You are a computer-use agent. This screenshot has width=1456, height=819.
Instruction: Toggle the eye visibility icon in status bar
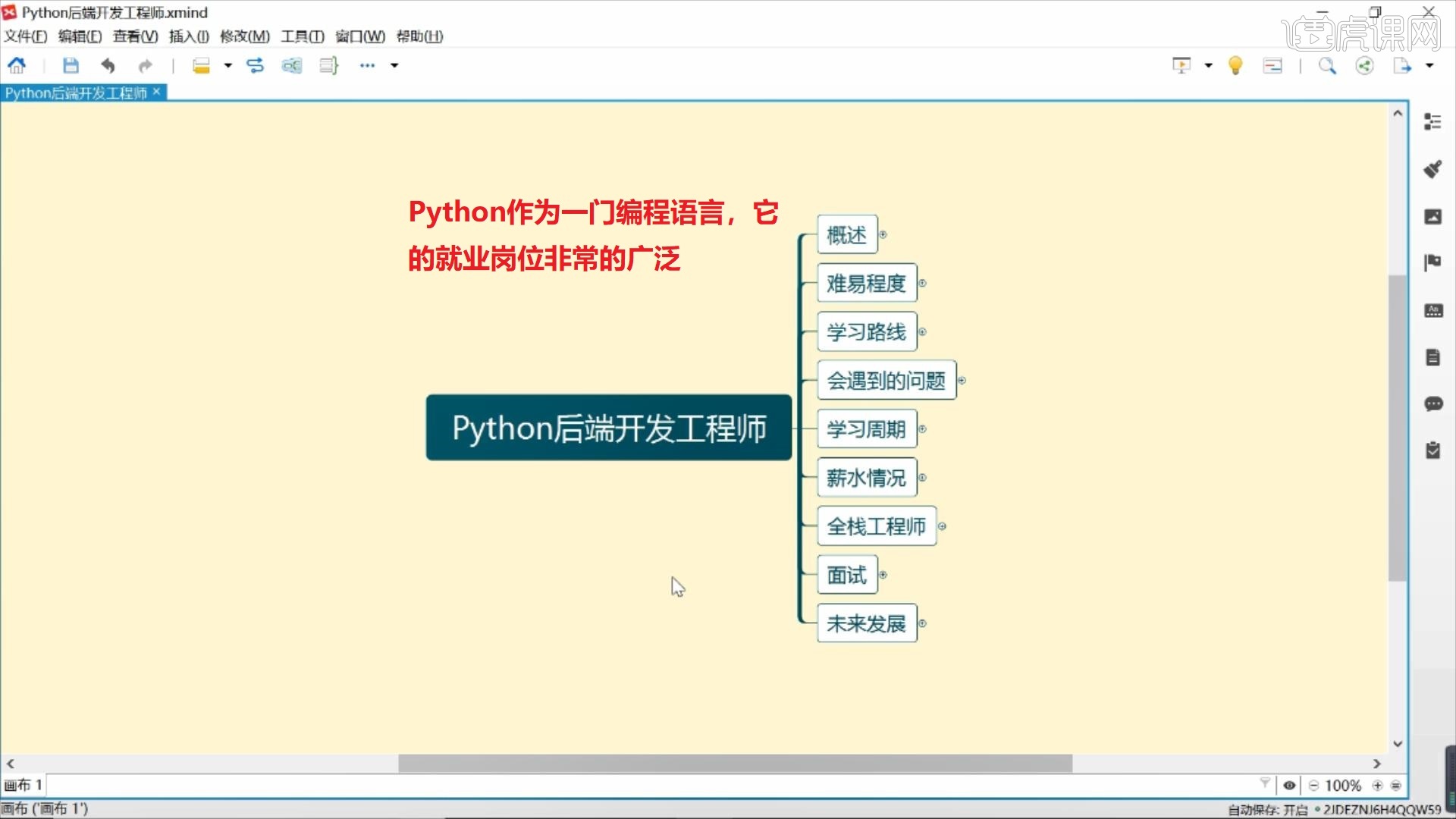tap(1289, 786)
